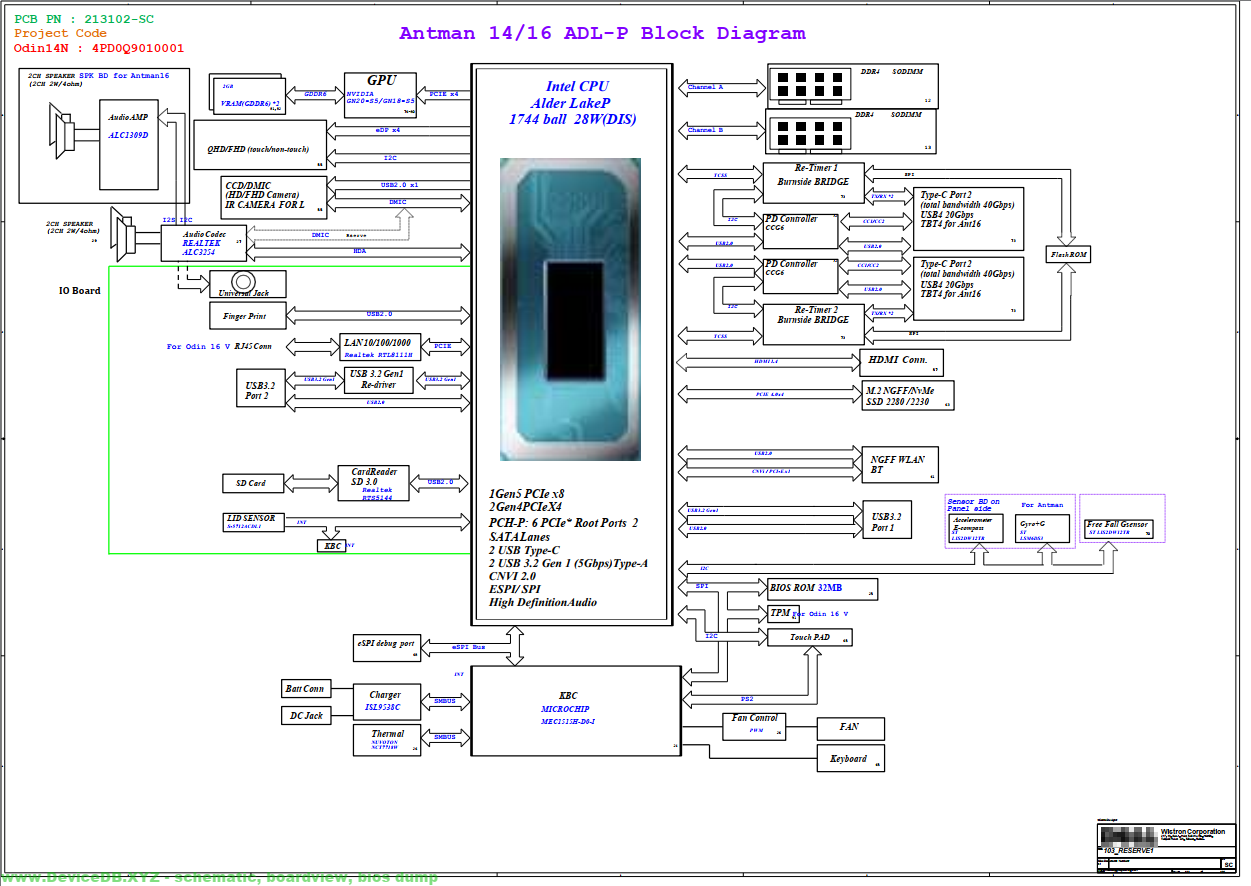The image size is (1251, 886).
Task: Click the Free Fall Gsensor block
Action: pyautogui.click(x=1118, y=529)
